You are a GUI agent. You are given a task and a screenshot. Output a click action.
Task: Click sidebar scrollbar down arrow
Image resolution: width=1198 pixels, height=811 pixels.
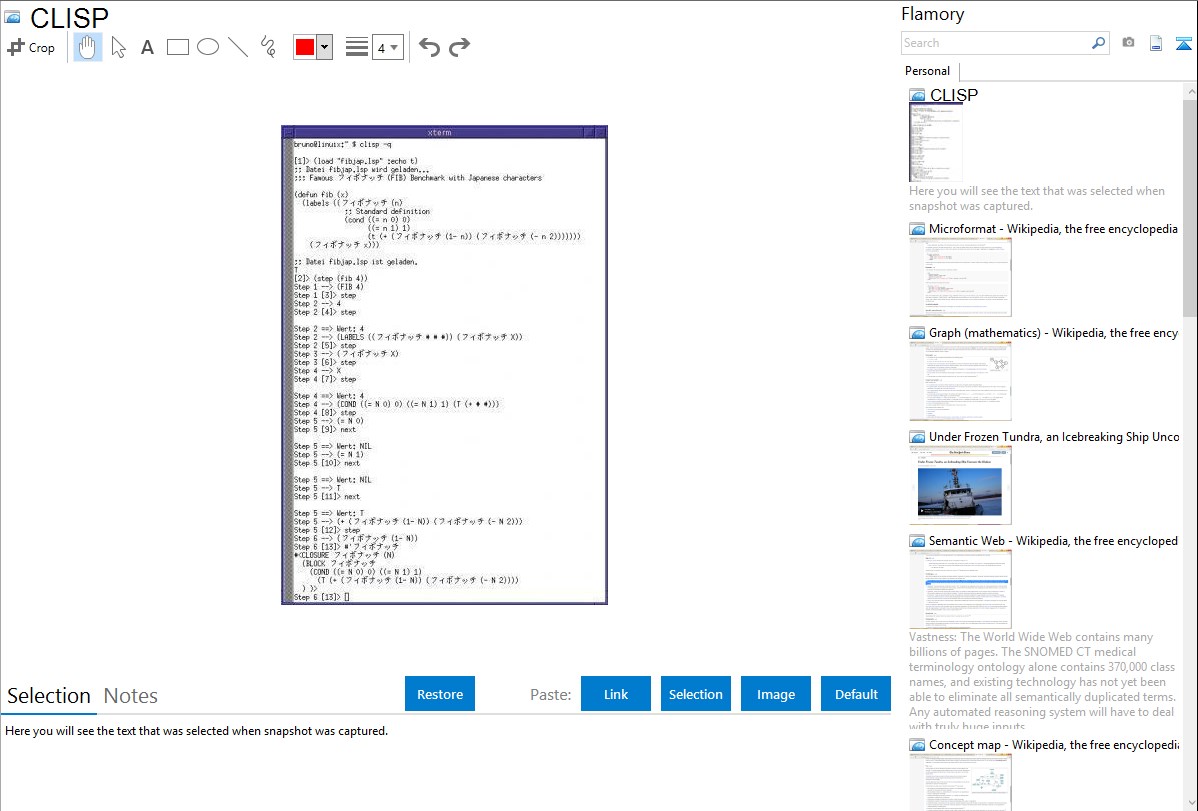(1190, 802)
